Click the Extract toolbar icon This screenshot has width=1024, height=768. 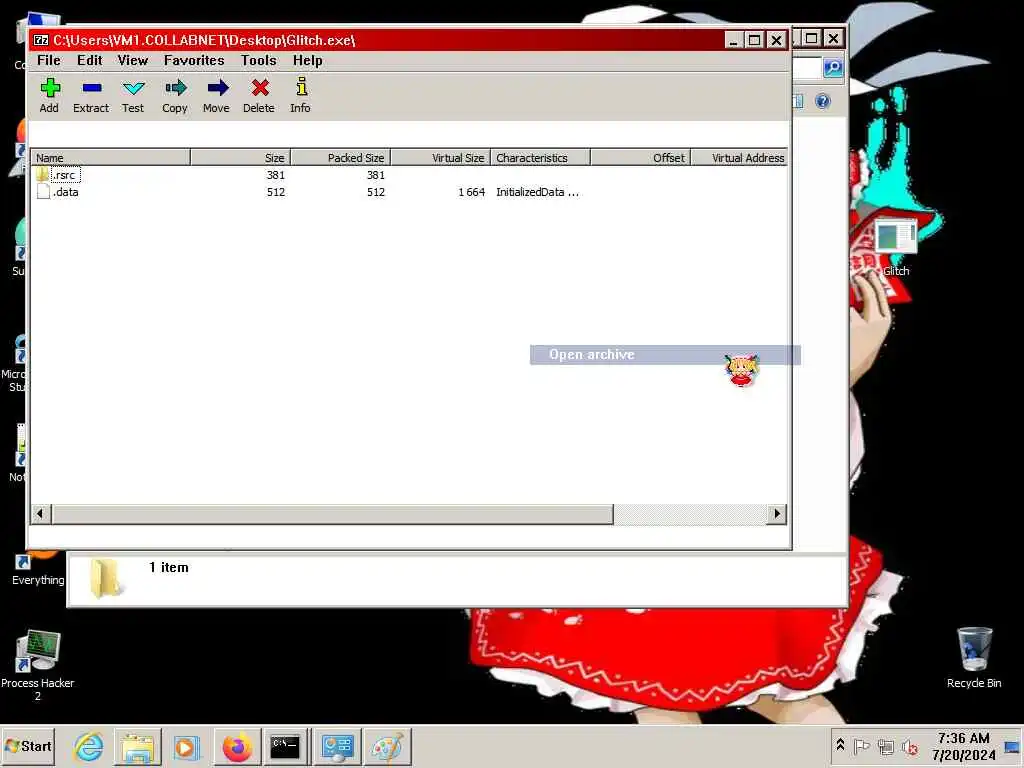pyautogui.click(x=91, y=95)
